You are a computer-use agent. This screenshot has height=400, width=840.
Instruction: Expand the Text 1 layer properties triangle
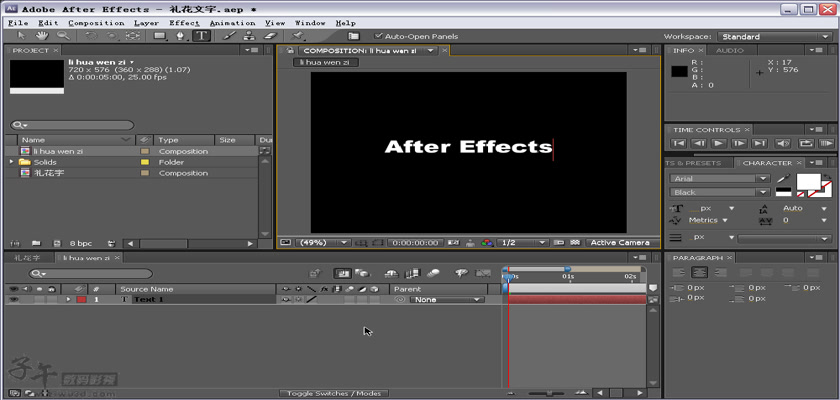click(68, 300)
